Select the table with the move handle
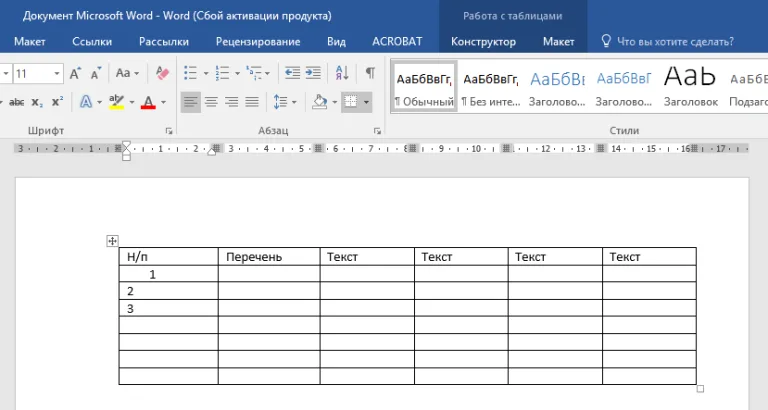 (112, 241)
